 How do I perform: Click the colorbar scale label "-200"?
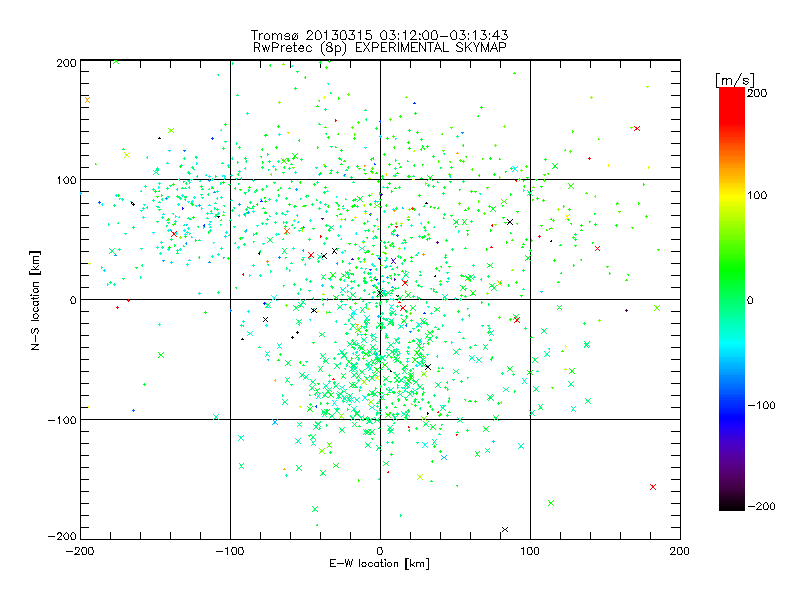761,506
